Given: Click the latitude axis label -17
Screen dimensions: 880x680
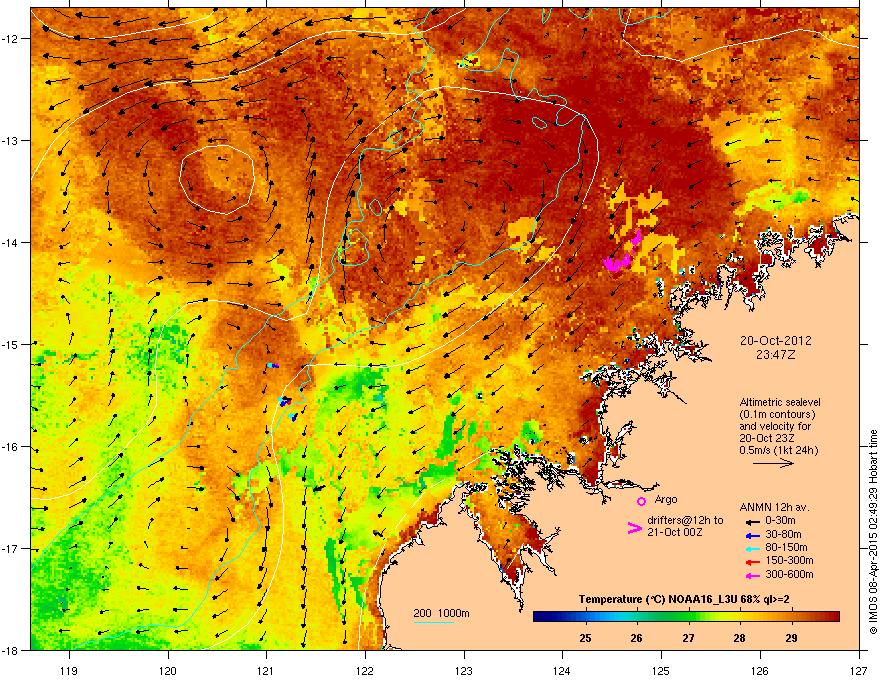Looking at the screenshot, I should pos(11,549).
